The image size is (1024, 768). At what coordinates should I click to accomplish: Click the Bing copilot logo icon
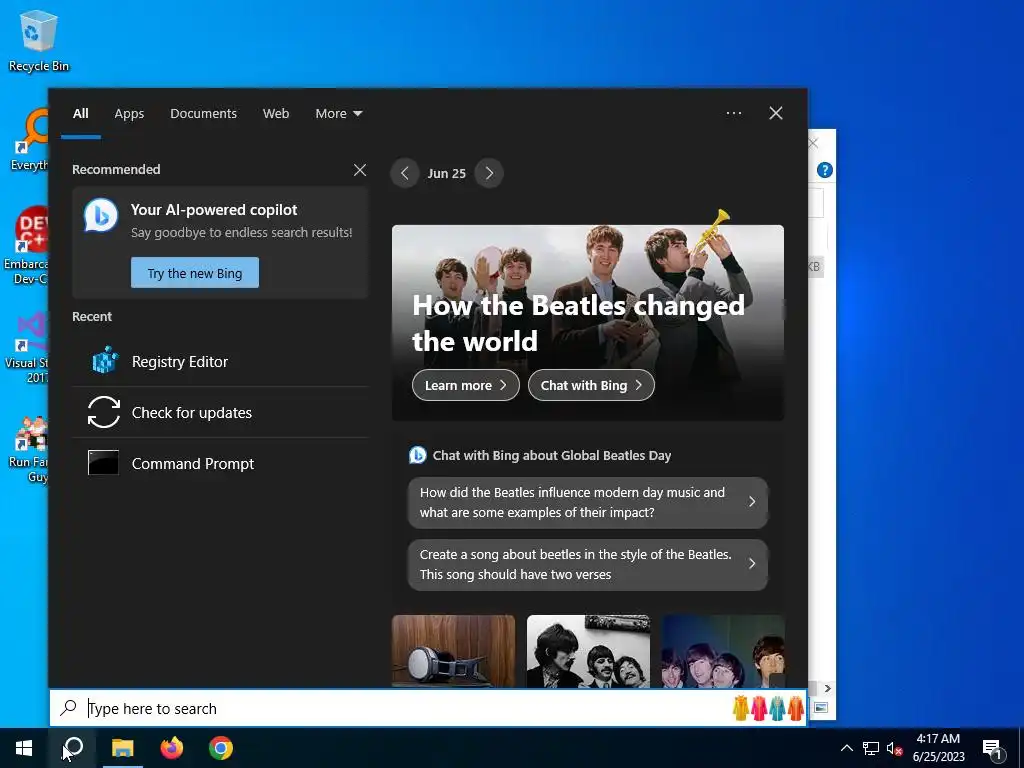click(101, 215)
